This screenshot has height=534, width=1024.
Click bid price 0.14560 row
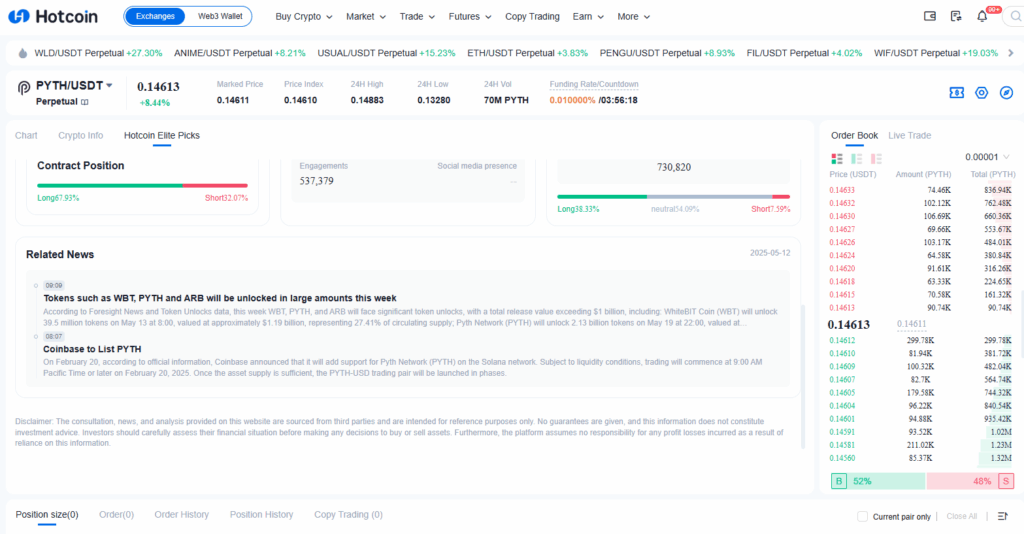point(921,458)
